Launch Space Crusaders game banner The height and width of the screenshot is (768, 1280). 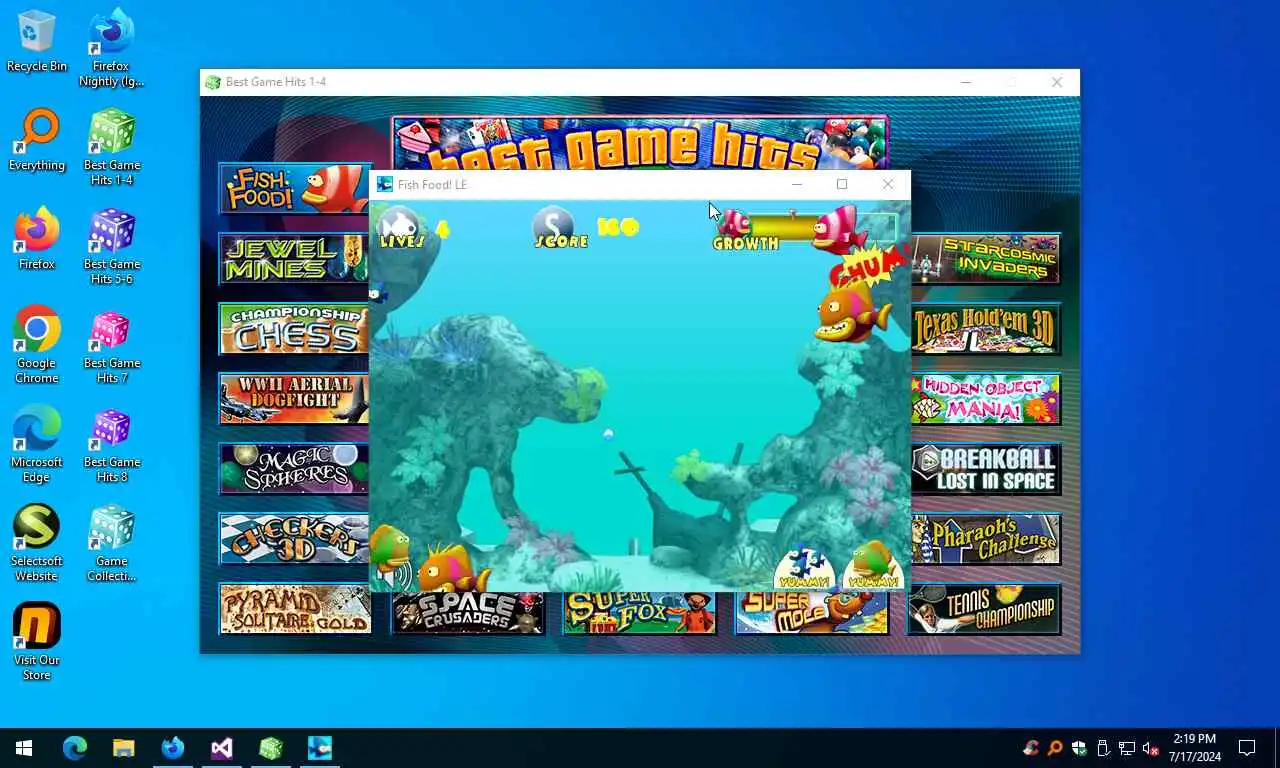coord(468,612)
